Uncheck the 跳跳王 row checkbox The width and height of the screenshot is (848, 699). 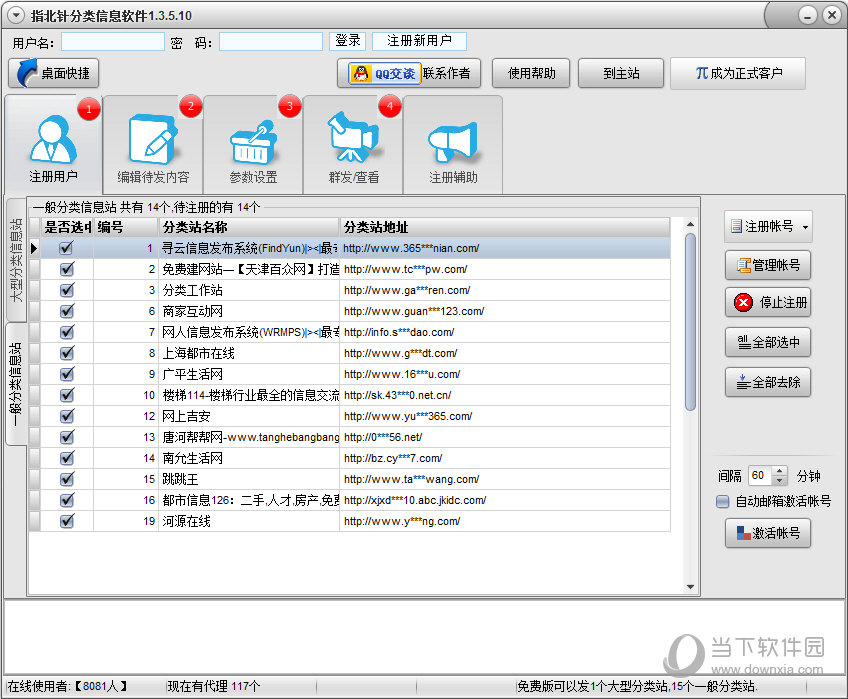click(x=67, y=479)
